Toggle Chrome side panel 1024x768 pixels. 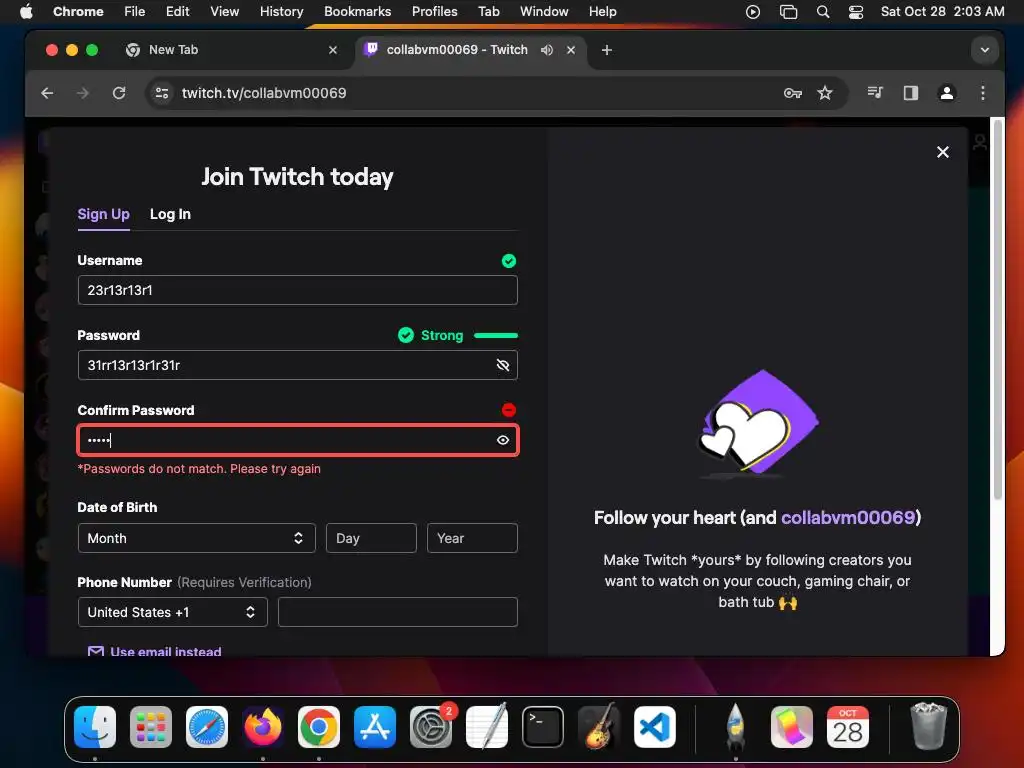point(910,93)
